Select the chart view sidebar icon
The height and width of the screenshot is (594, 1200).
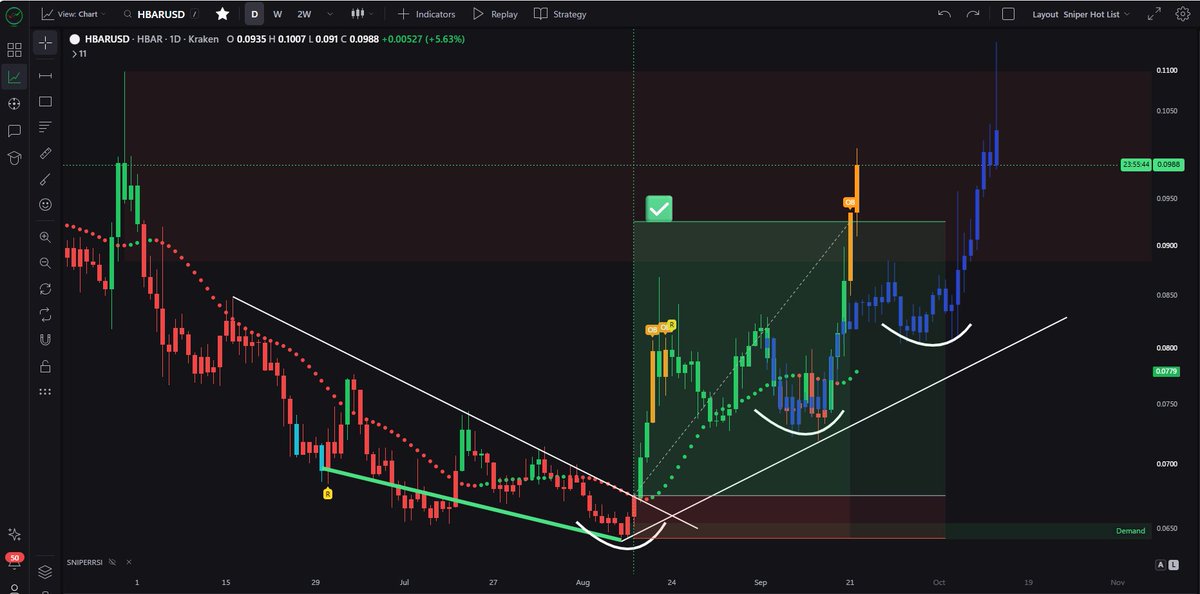pos(15,77)
